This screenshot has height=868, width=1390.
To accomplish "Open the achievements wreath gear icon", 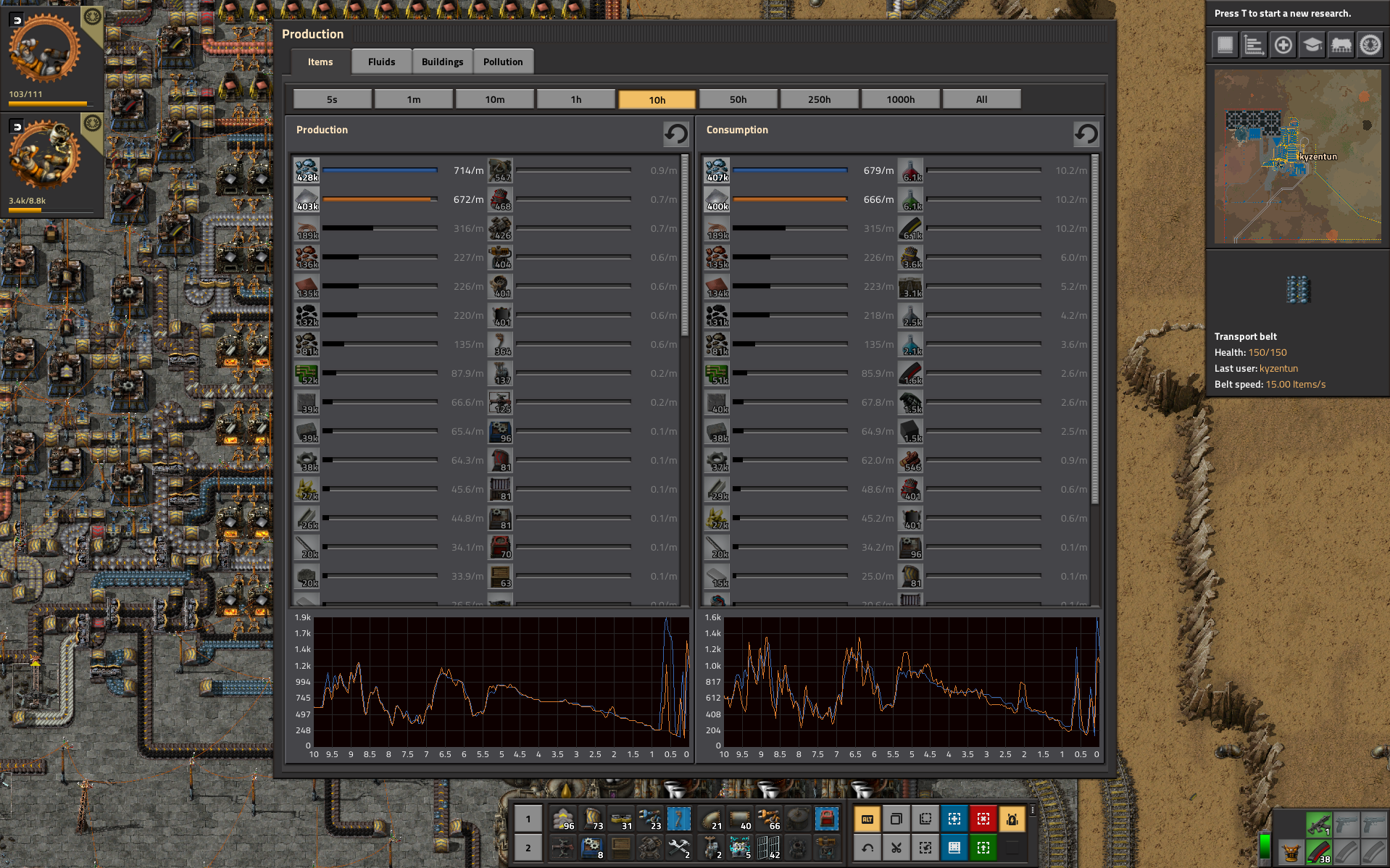I will click(x=1370, y=45).
